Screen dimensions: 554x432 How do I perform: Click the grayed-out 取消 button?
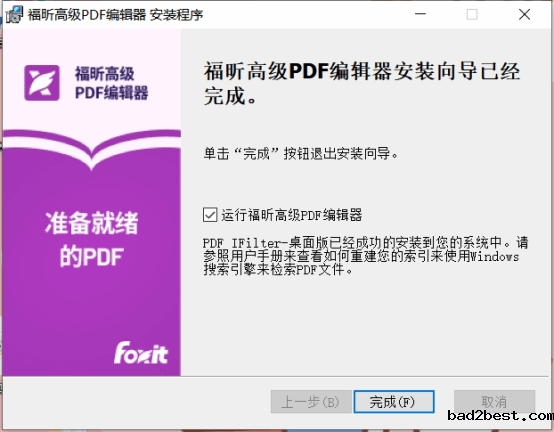494,402
